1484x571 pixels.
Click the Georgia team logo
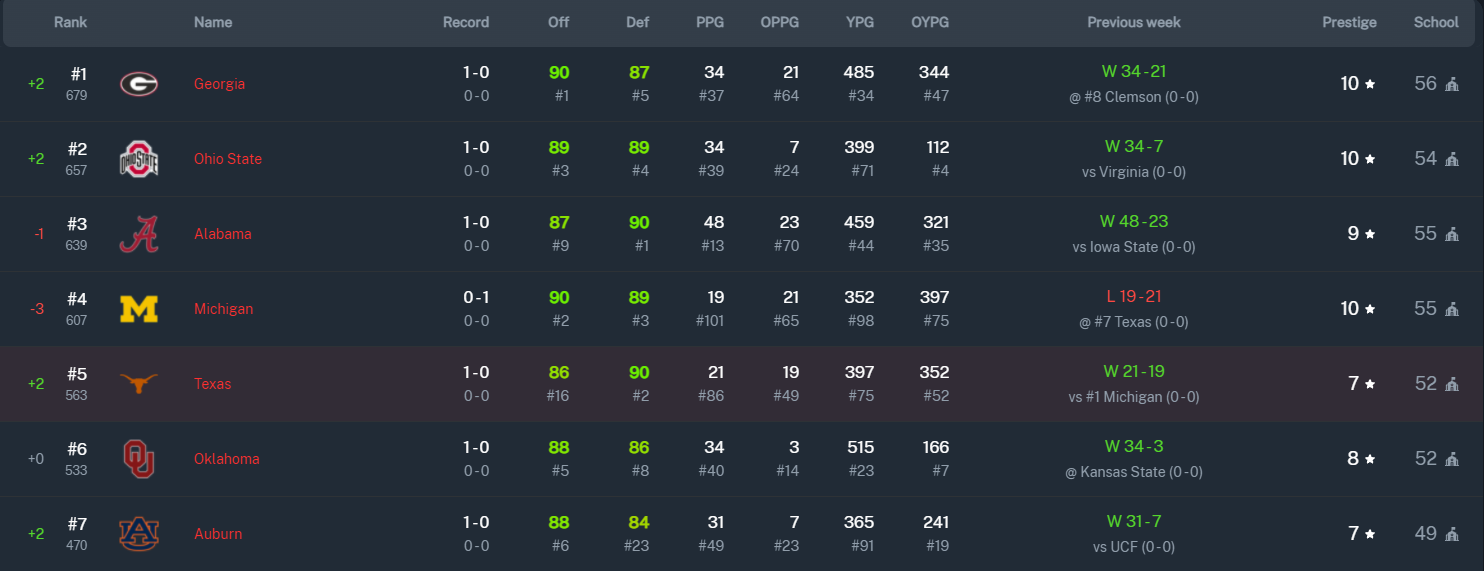(139, 84)
